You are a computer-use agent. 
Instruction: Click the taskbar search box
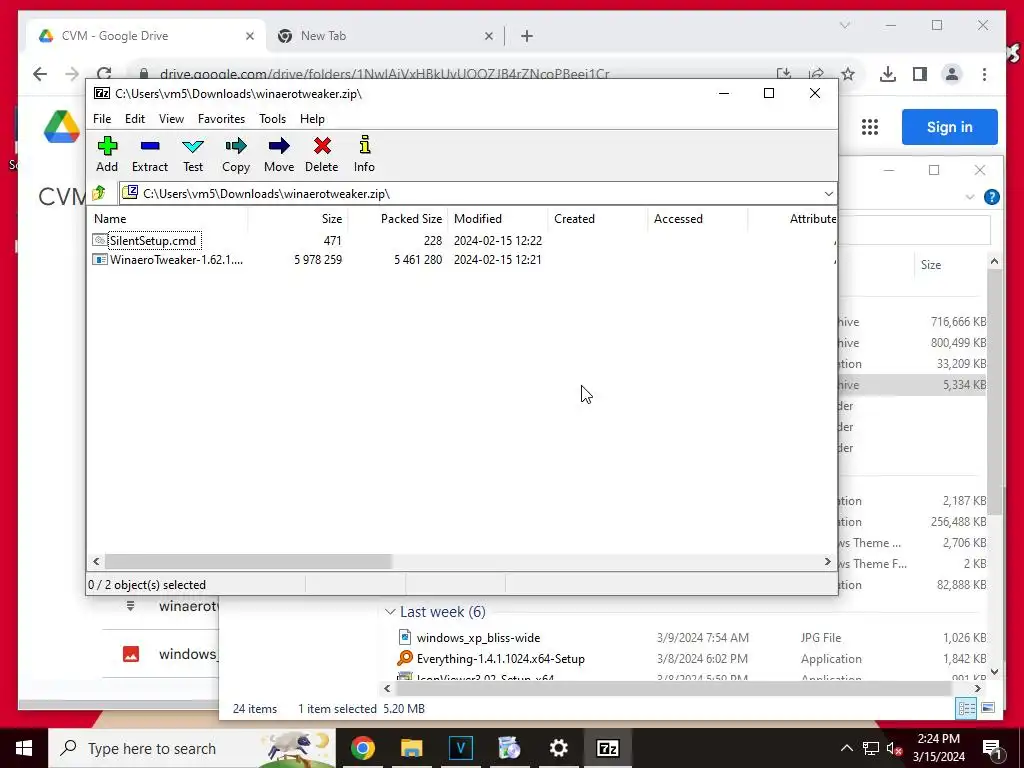tap(192, 748)
